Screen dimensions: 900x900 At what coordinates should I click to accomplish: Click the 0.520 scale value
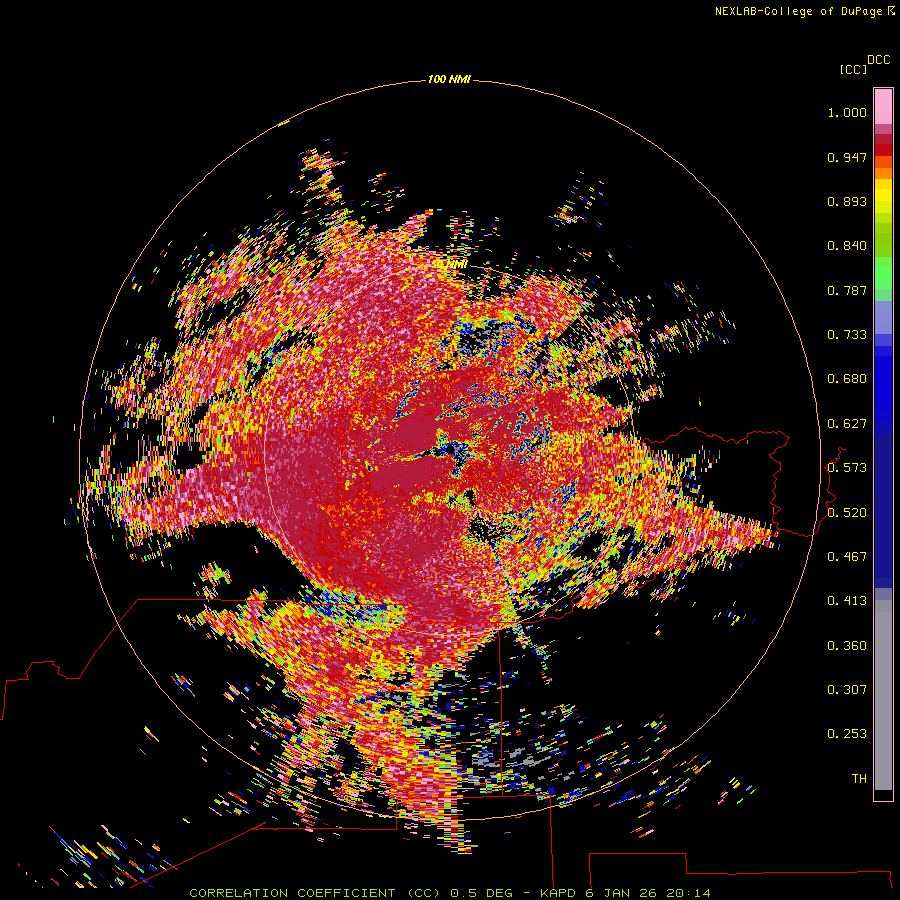(847, 513)
